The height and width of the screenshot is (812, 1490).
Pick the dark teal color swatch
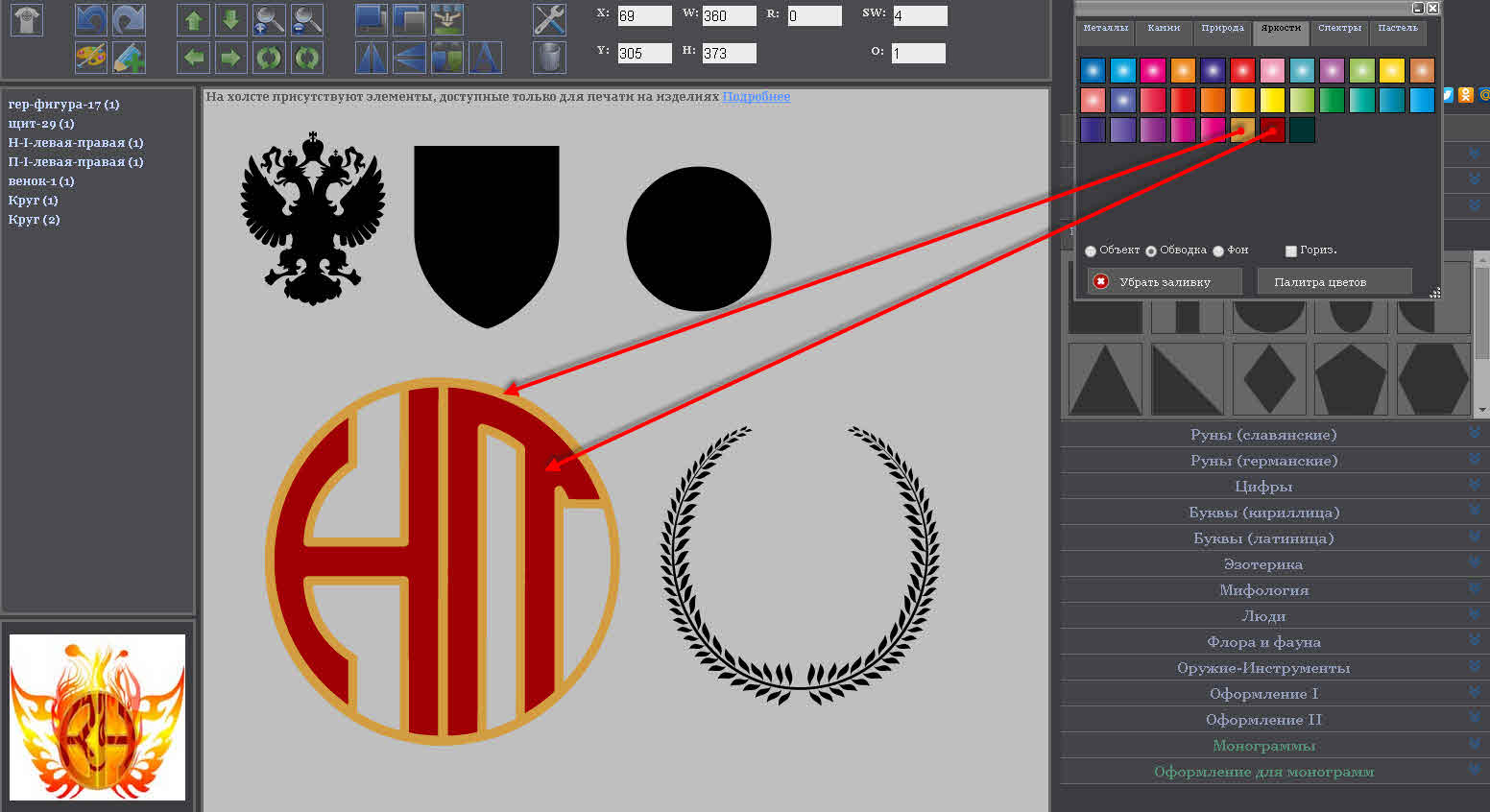coord(1303,130)
